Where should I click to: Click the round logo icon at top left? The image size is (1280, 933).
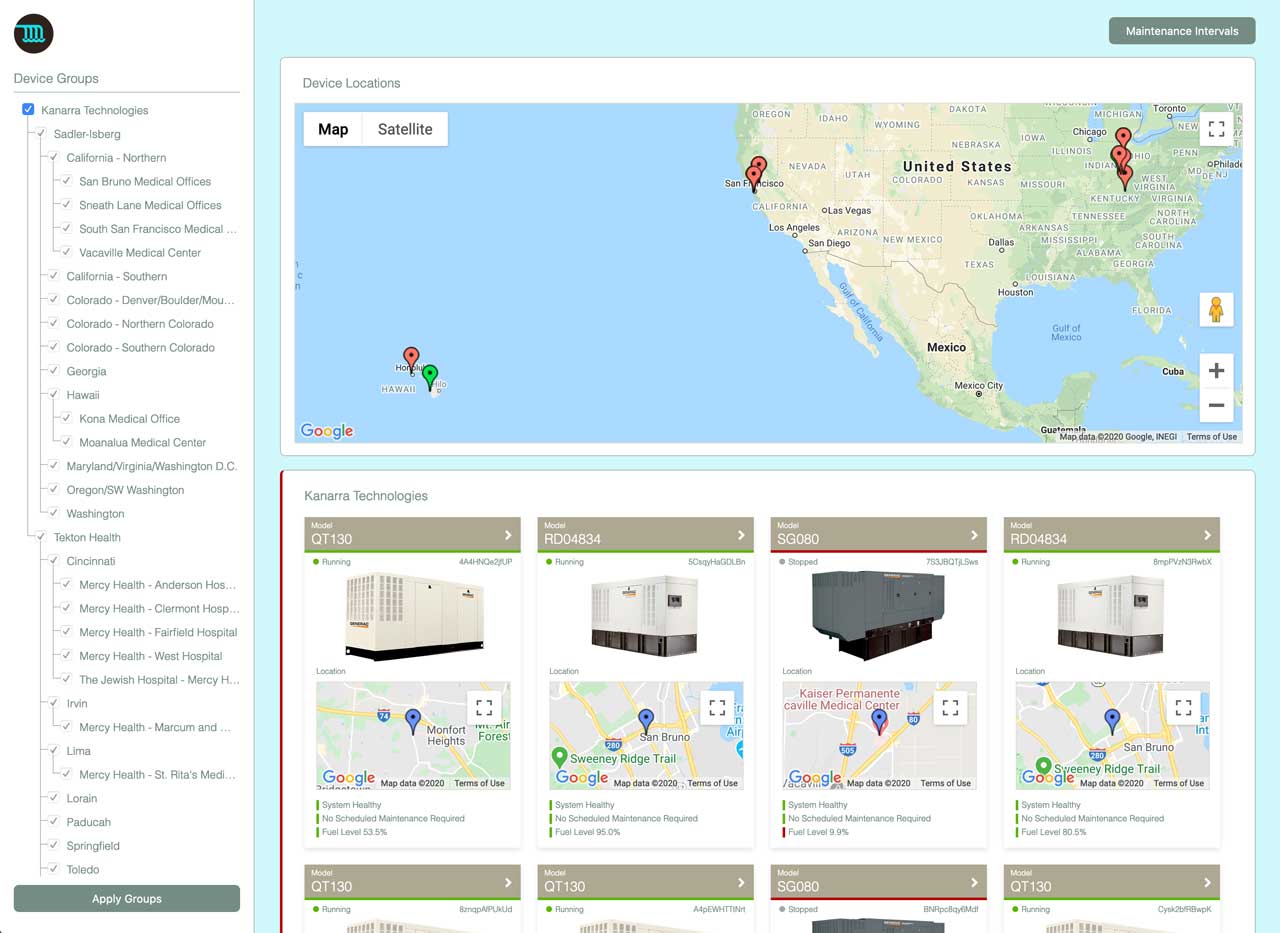pyautogui.click(x=33, y=34)
